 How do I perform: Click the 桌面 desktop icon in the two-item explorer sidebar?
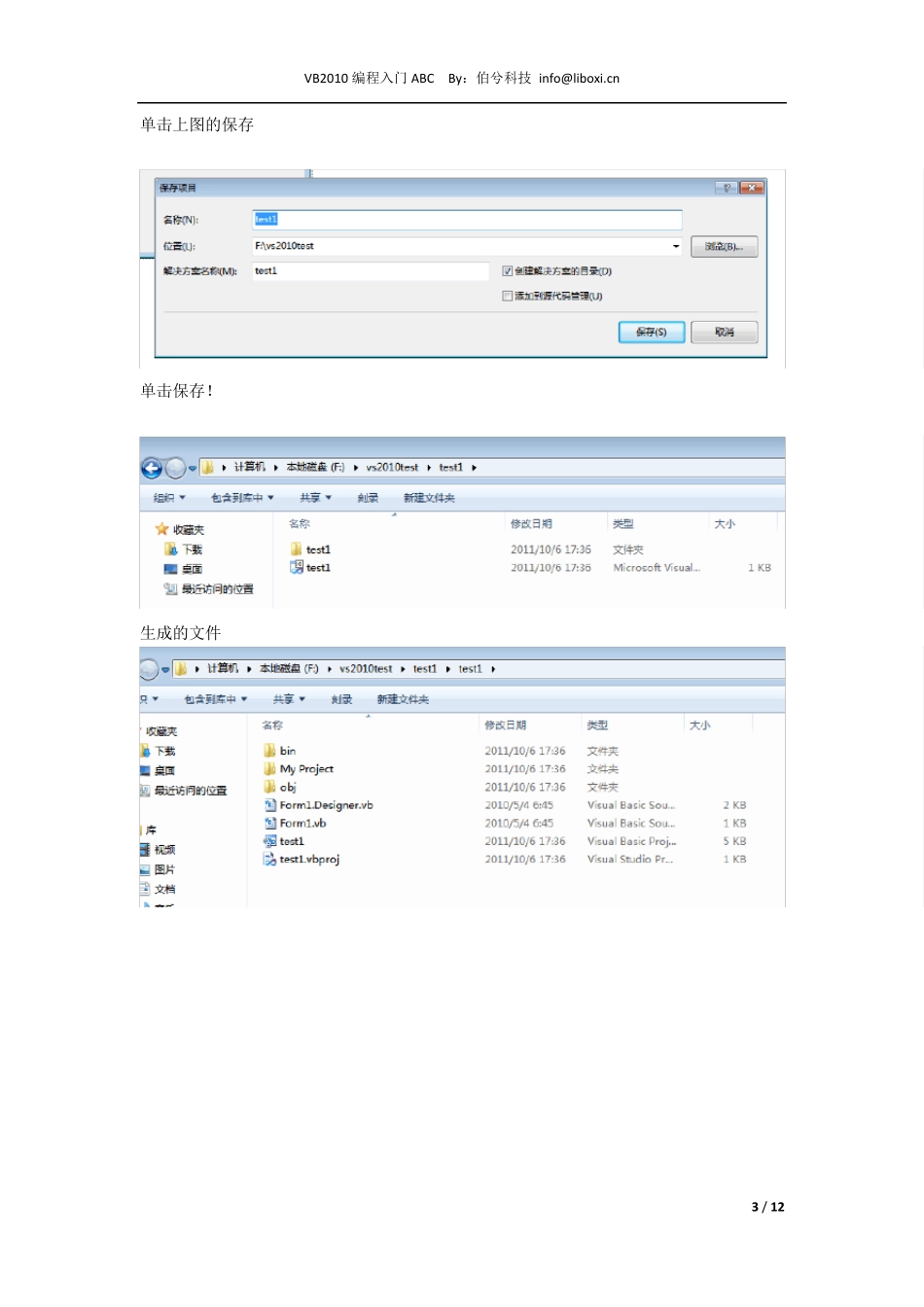(x=171, y=569)
